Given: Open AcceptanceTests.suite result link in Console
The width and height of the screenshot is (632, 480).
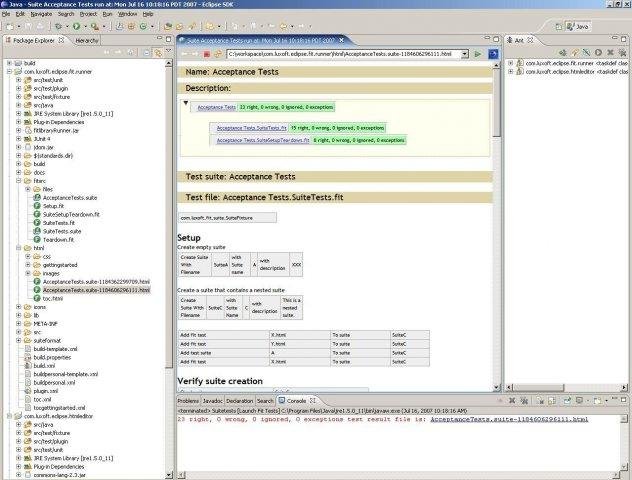Looking at the screenshot, I should tap(510, 419).
